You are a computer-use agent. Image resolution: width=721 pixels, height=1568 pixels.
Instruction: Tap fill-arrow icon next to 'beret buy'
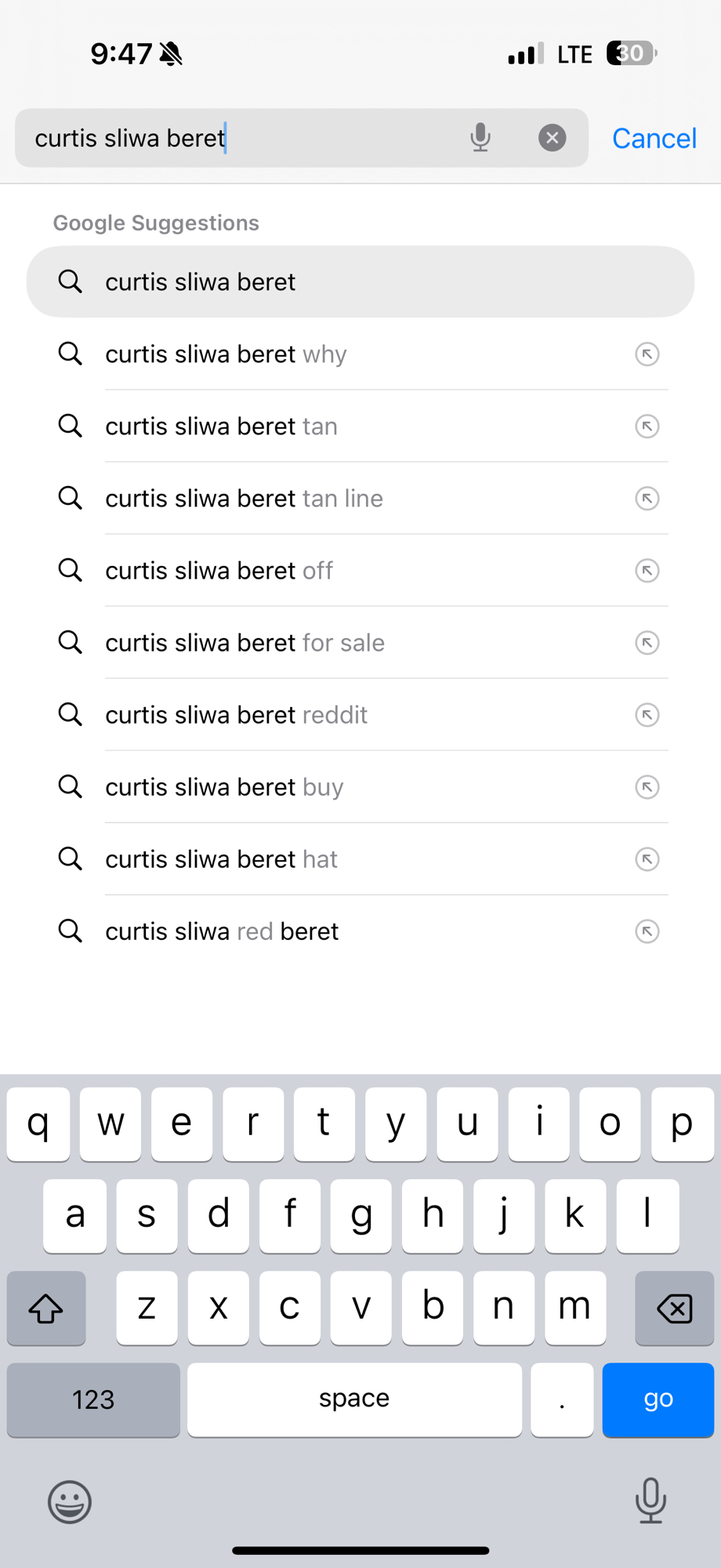[x=647, y=787]
